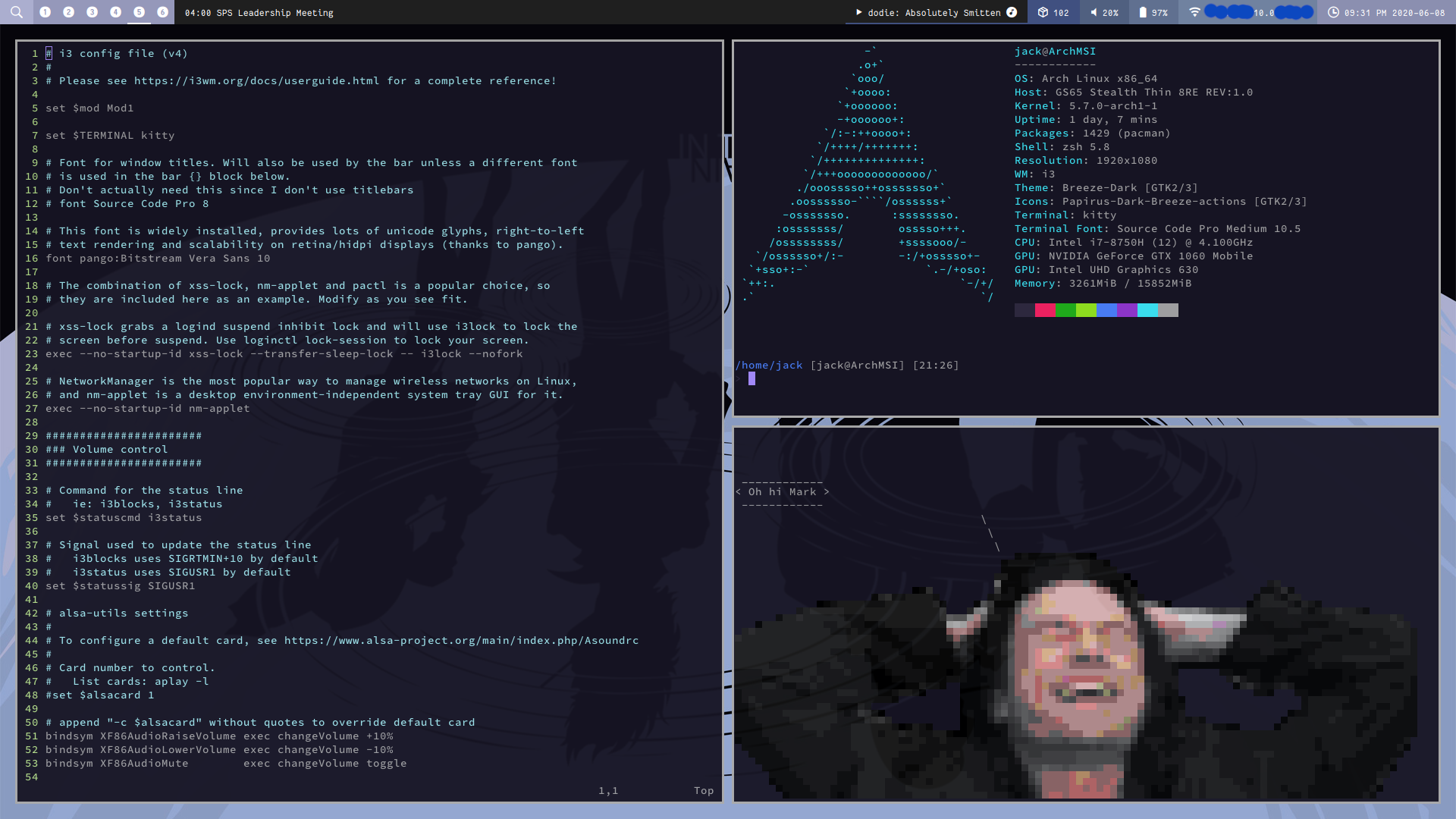Image resolution: width=1456 pixels, height=819 pixels.
Task: Open the wifi network module icon
Action: pos(1194,12)
